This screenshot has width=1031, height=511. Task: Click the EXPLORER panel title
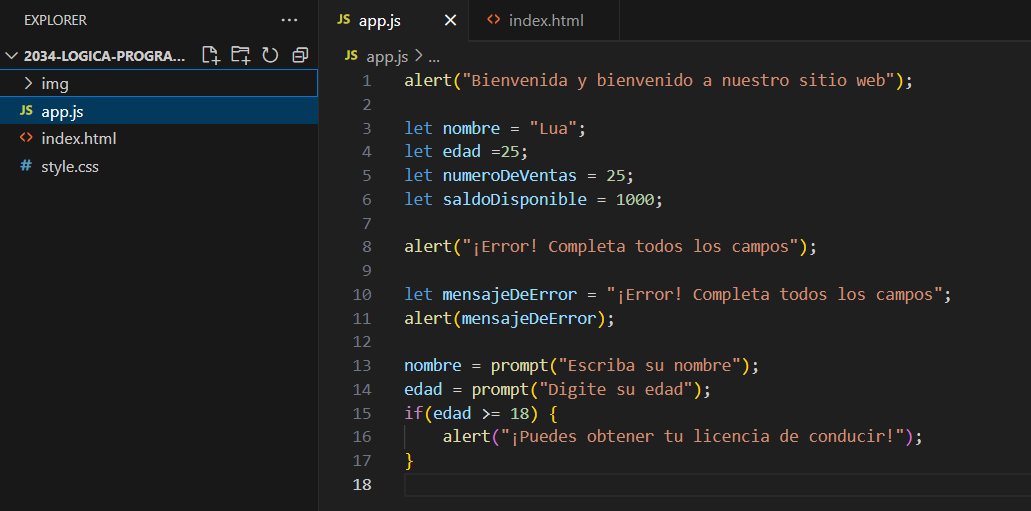click(x=55, y=20)
